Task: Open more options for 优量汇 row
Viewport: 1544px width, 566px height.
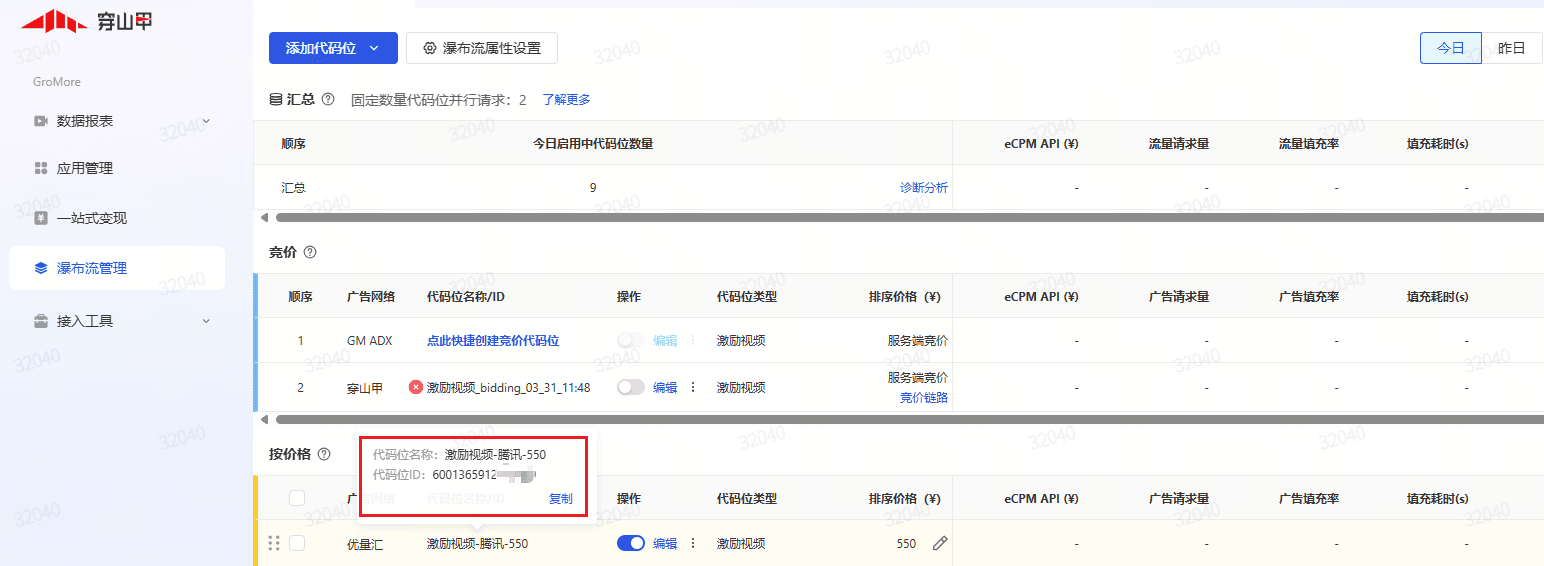Action: pyautogui.click(x=693, y=544)
